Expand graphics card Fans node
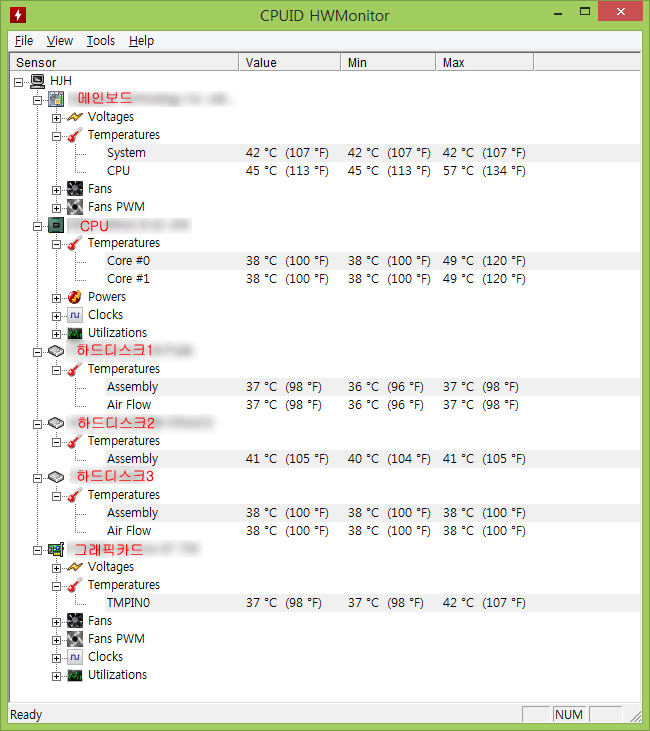650x731 pixels. [x=56, y=623]
